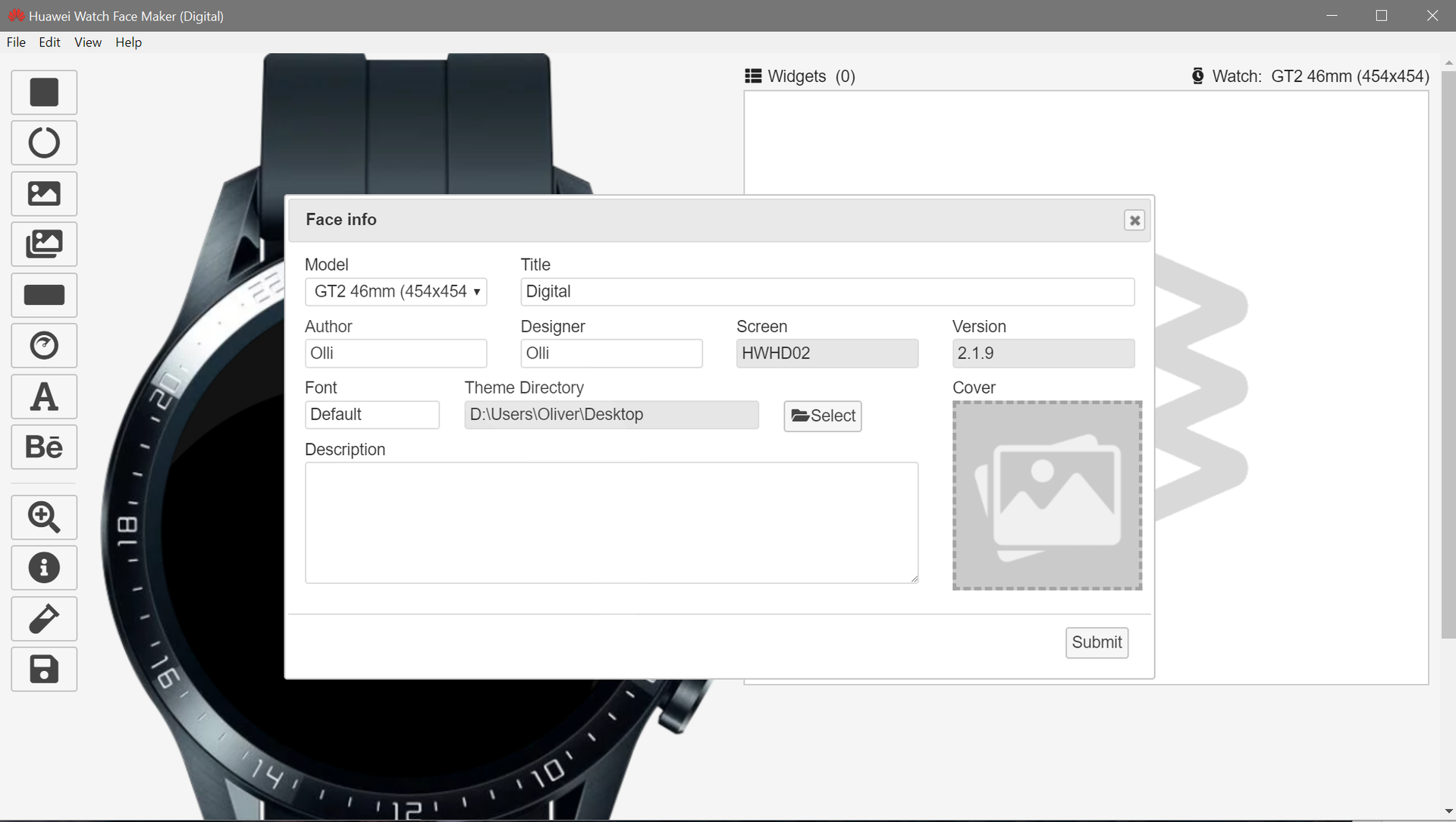Viewport: 1456px width, 822px height.
Task: Add an analog clock hand widget
Action: pos(44,346)
